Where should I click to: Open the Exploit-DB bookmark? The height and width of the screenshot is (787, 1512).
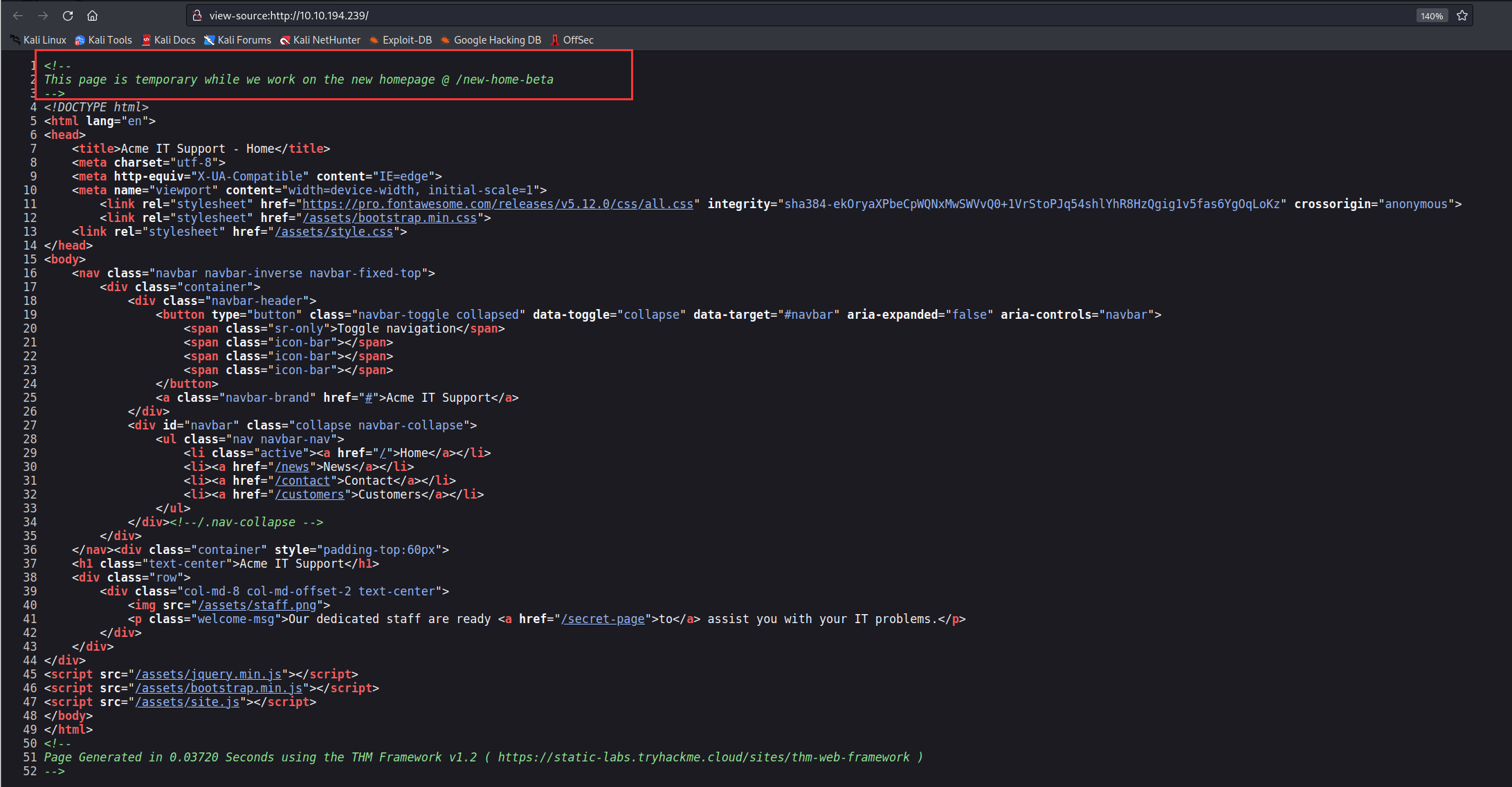tap(401, 40)
